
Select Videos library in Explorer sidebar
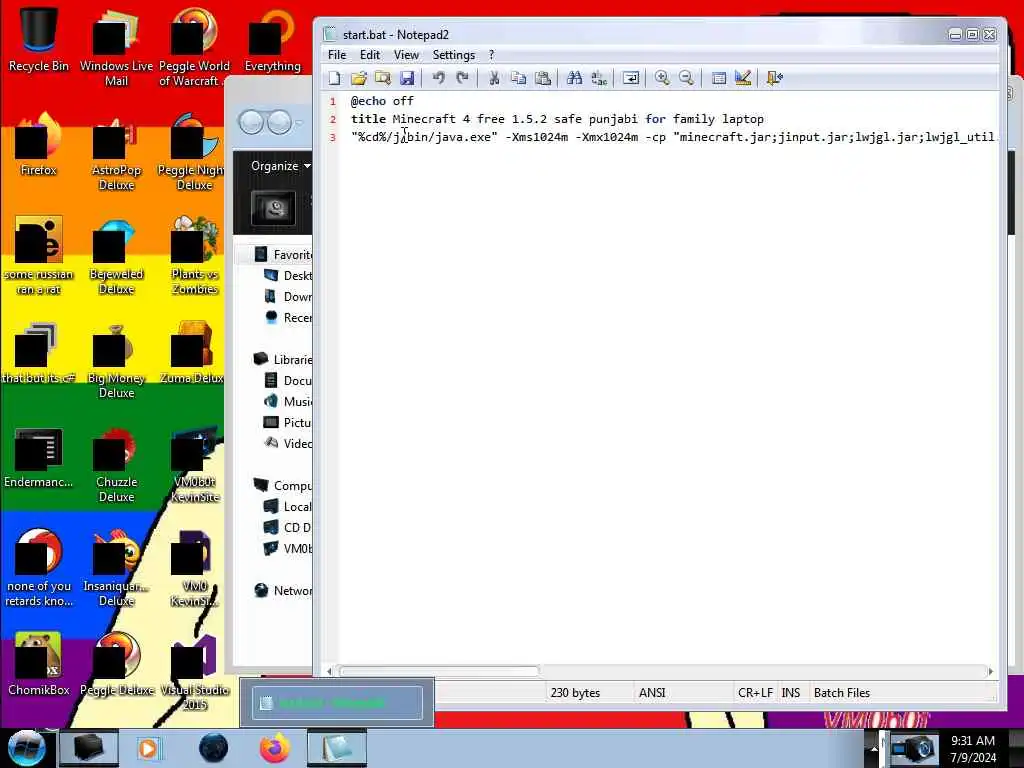pyautogui.click(x=287, y=443)
